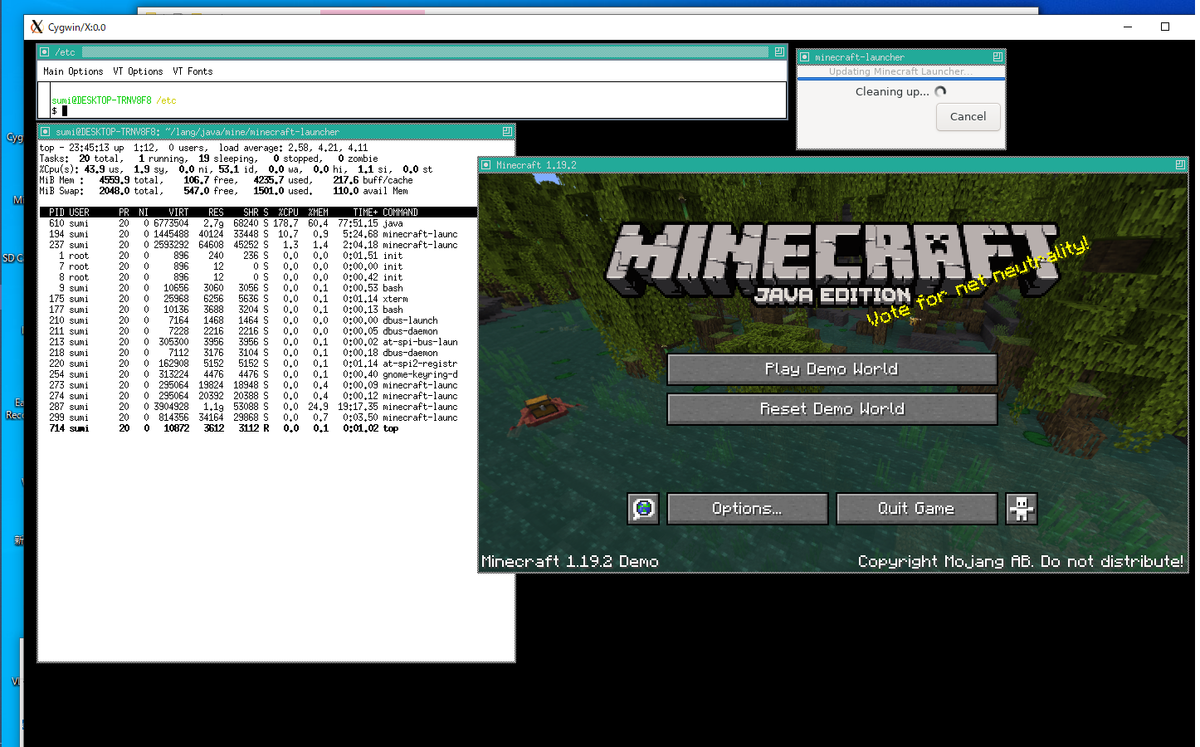Click the Mojang copyright text
1200x747 pixels.
point(1021,561)
